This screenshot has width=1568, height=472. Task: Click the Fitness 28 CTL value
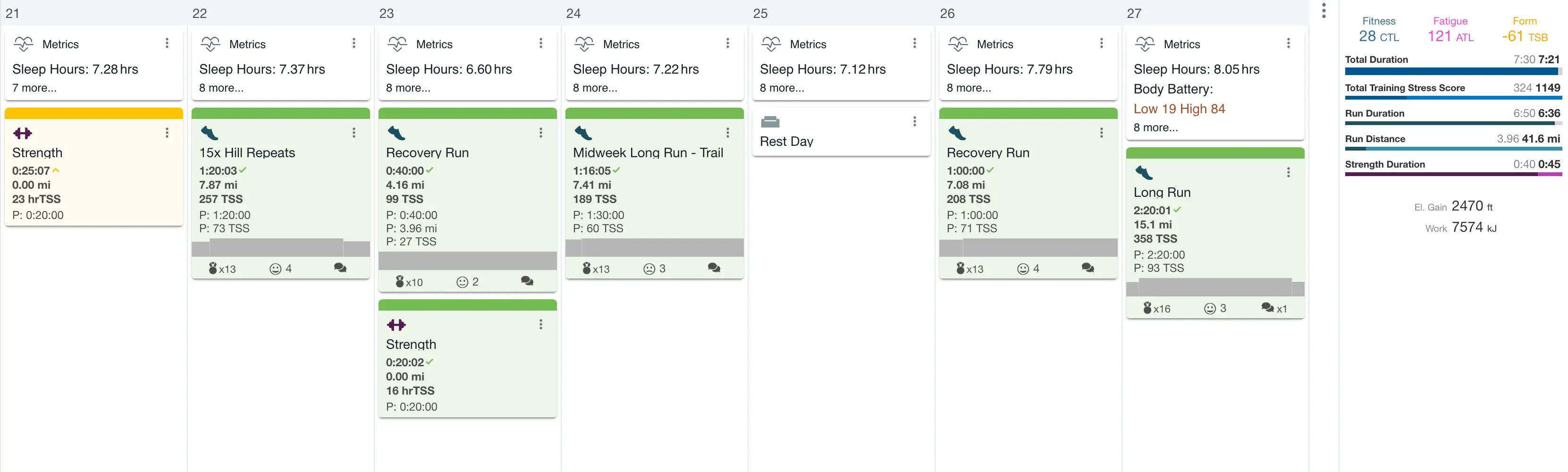[1378, 36]
